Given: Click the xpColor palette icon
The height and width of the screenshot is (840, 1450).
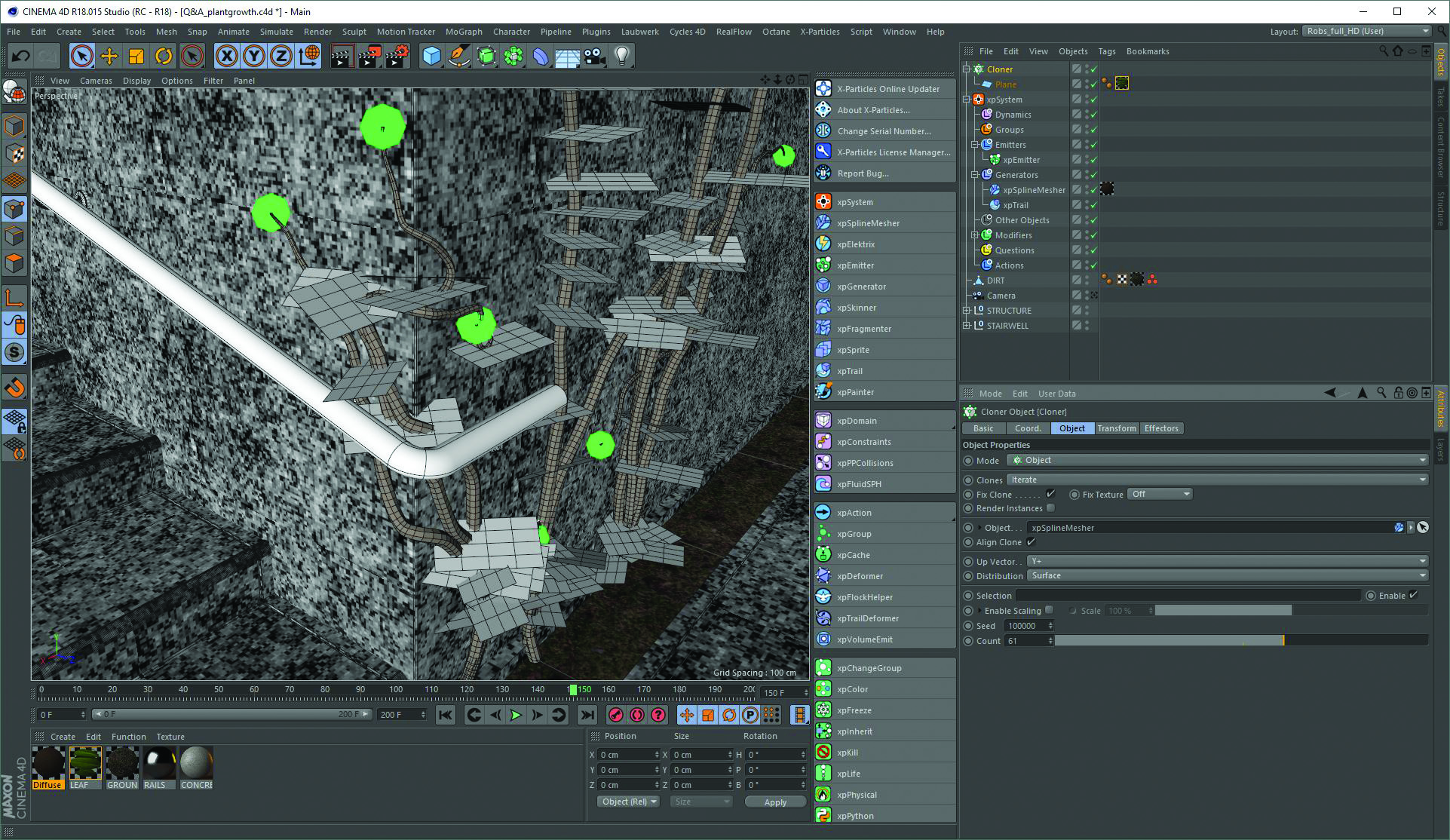Looking at the screenshot, I should [x=823, y=689].
